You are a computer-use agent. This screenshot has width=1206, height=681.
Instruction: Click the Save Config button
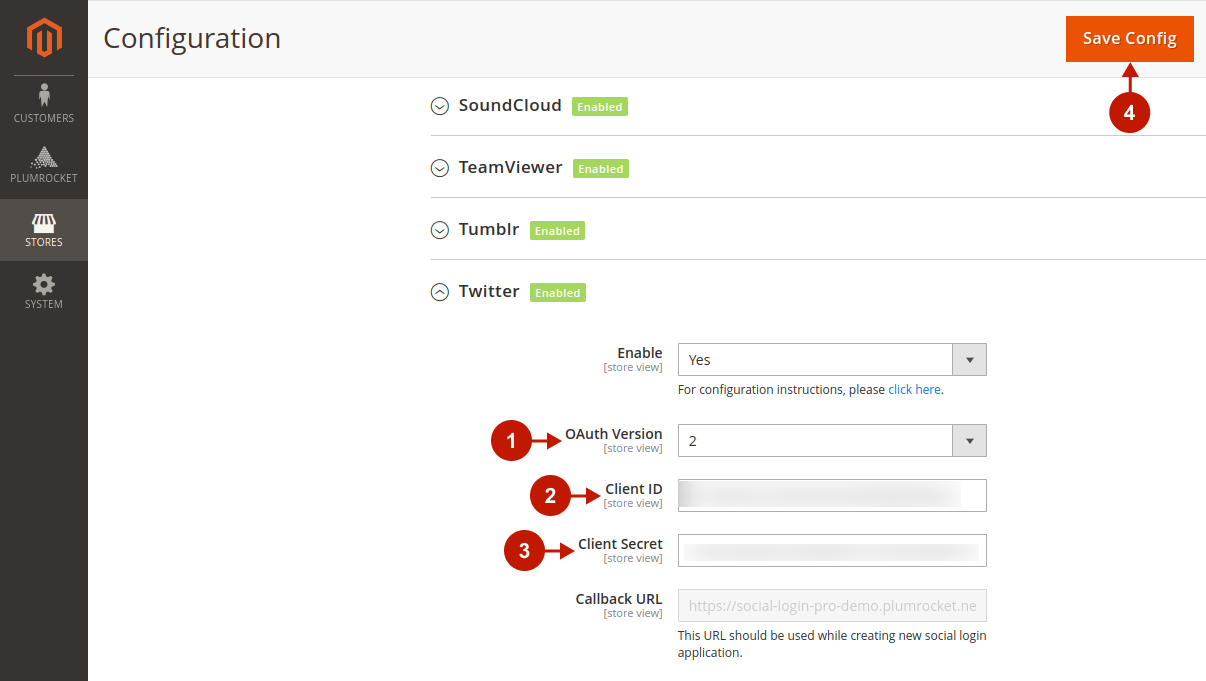(x=1130, y=39)
